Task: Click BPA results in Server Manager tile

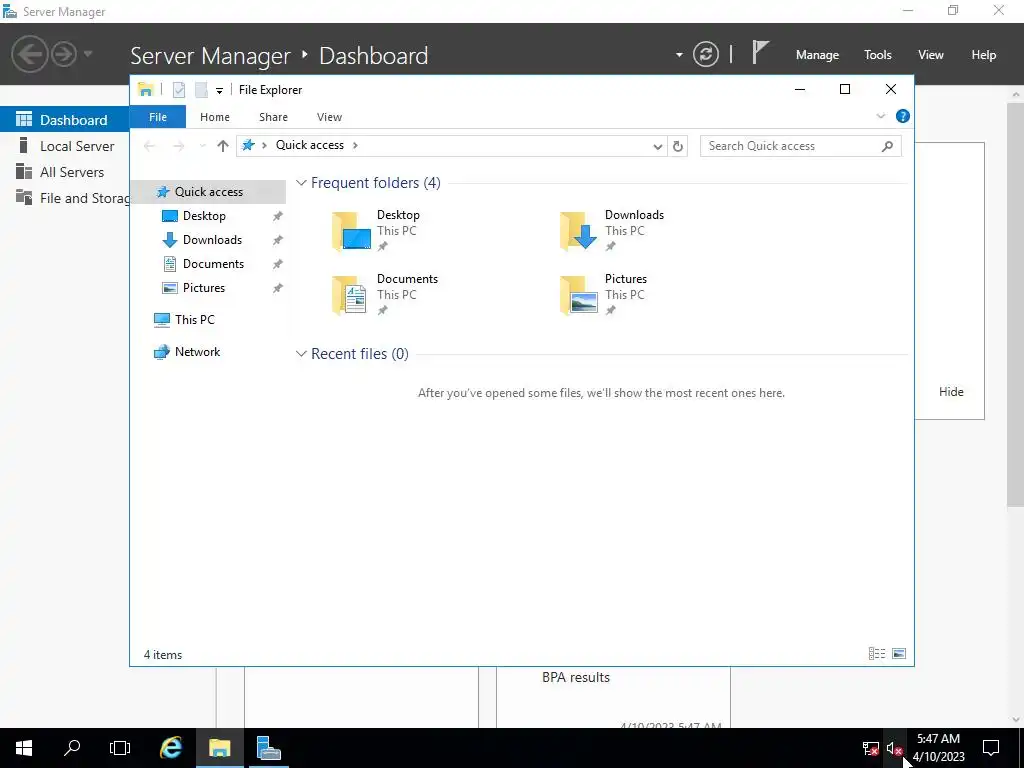Action: (x=575, y=677)
